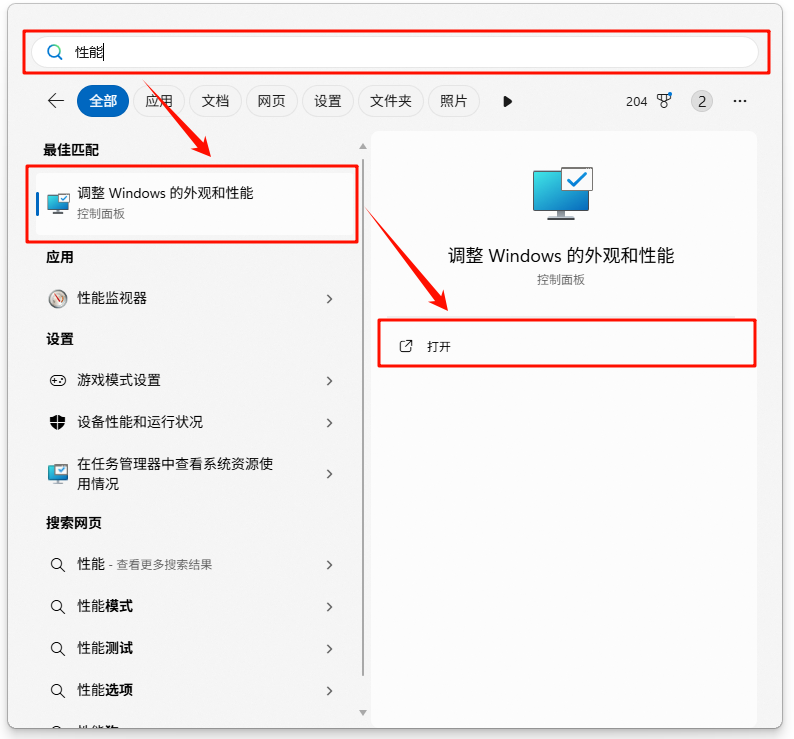
Task: Click the large monitor icon in preview pane
Action: pos(561,193)
